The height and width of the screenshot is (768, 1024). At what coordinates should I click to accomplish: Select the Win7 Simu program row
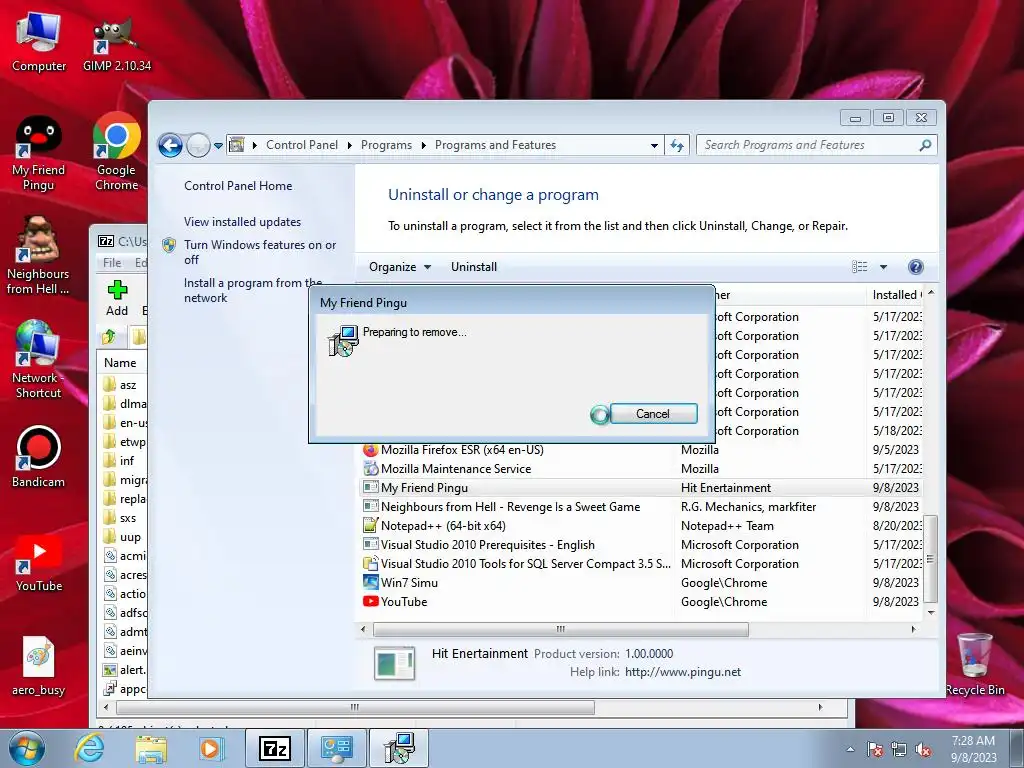click(x=641, y=583)
